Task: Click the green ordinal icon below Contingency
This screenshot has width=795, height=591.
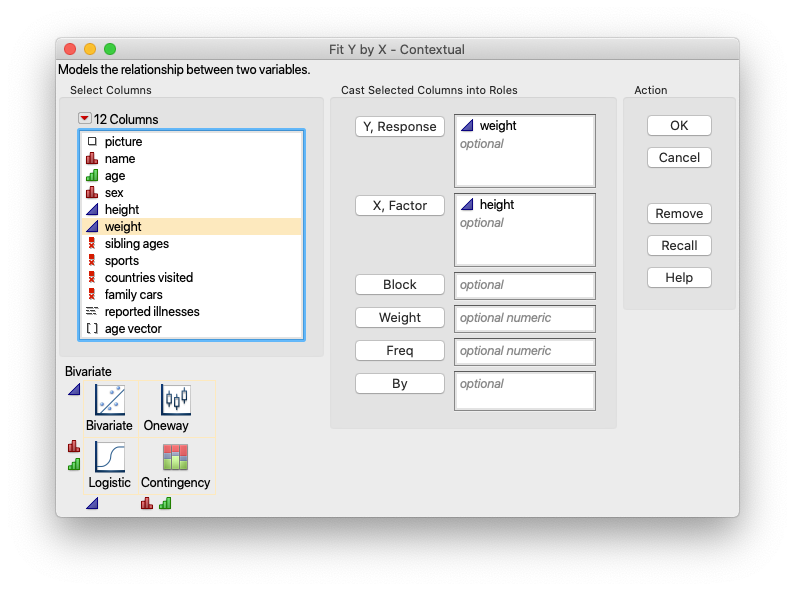Action: (165, 503)
